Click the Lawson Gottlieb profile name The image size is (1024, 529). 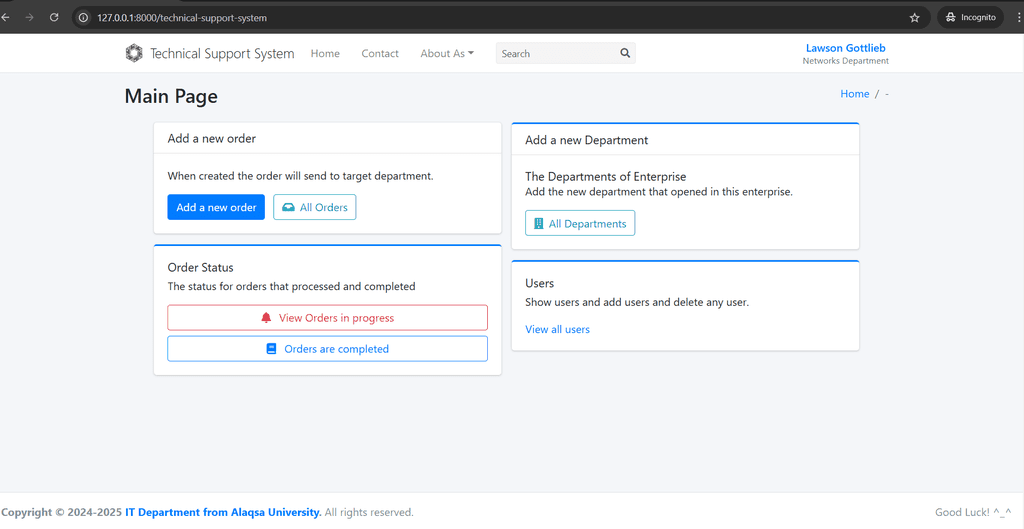846,48
